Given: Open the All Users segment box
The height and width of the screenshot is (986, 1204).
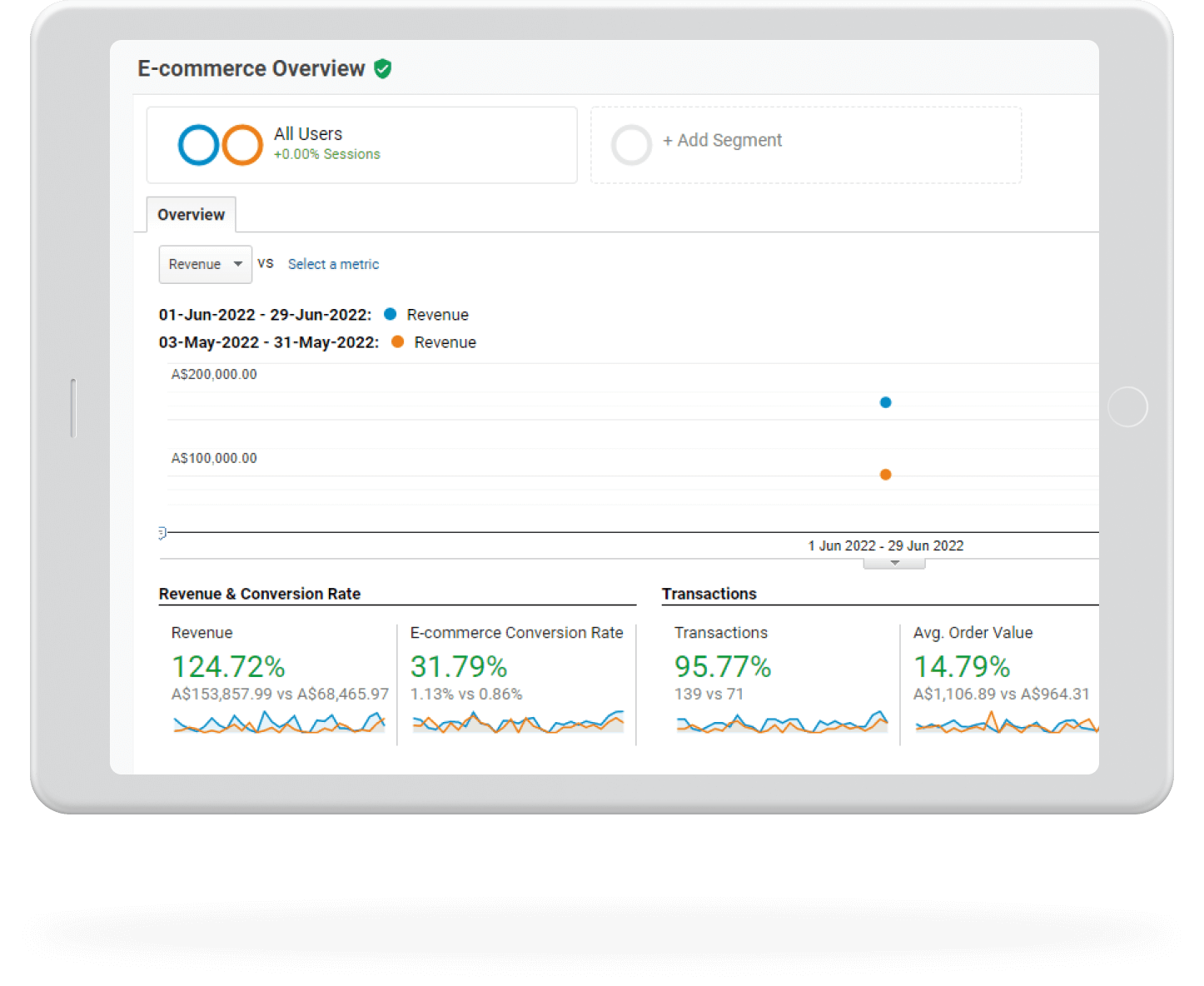Looking at the screenshot, I should point(361,145).
